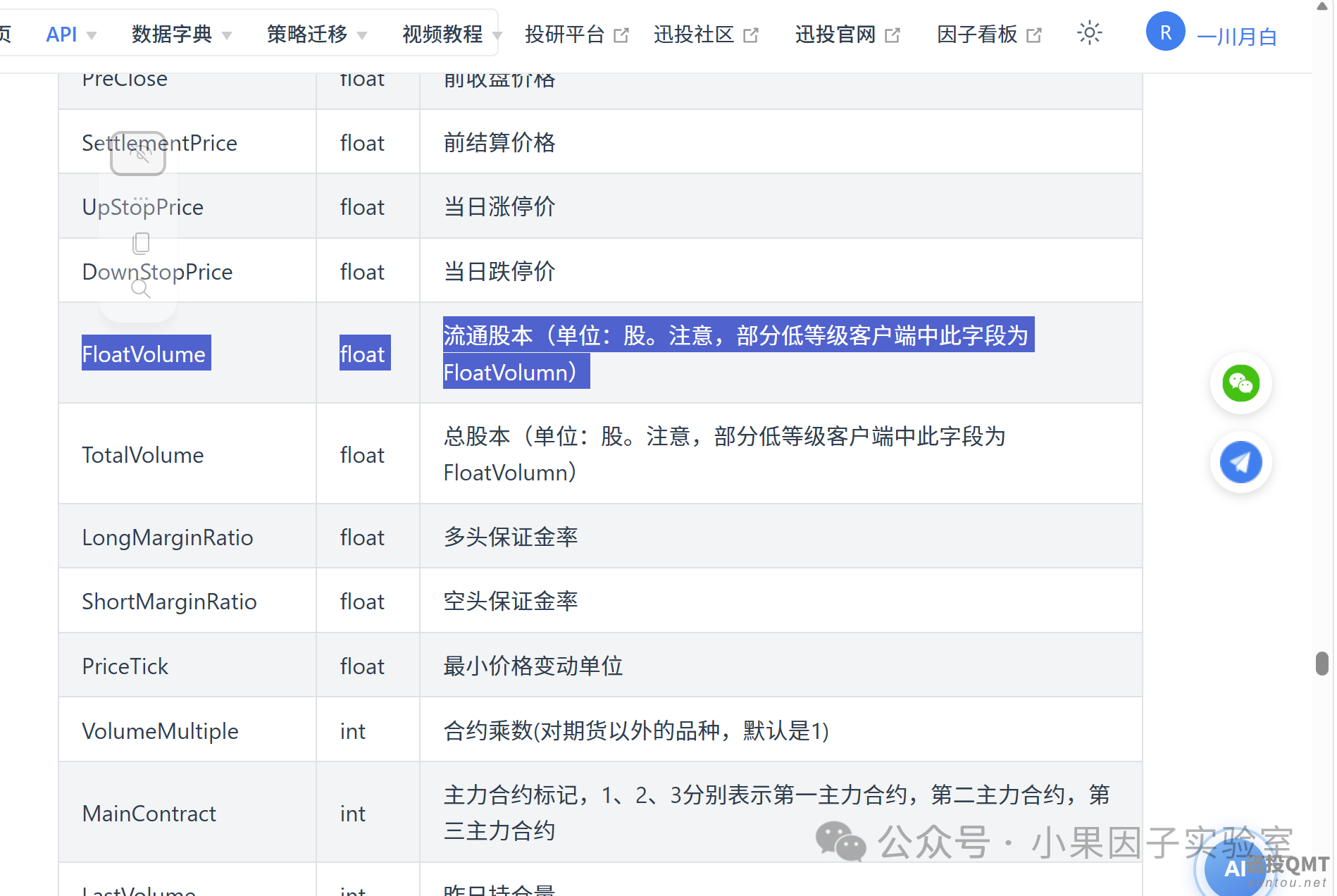Click the TotalVolume field name

click(143, 455)
